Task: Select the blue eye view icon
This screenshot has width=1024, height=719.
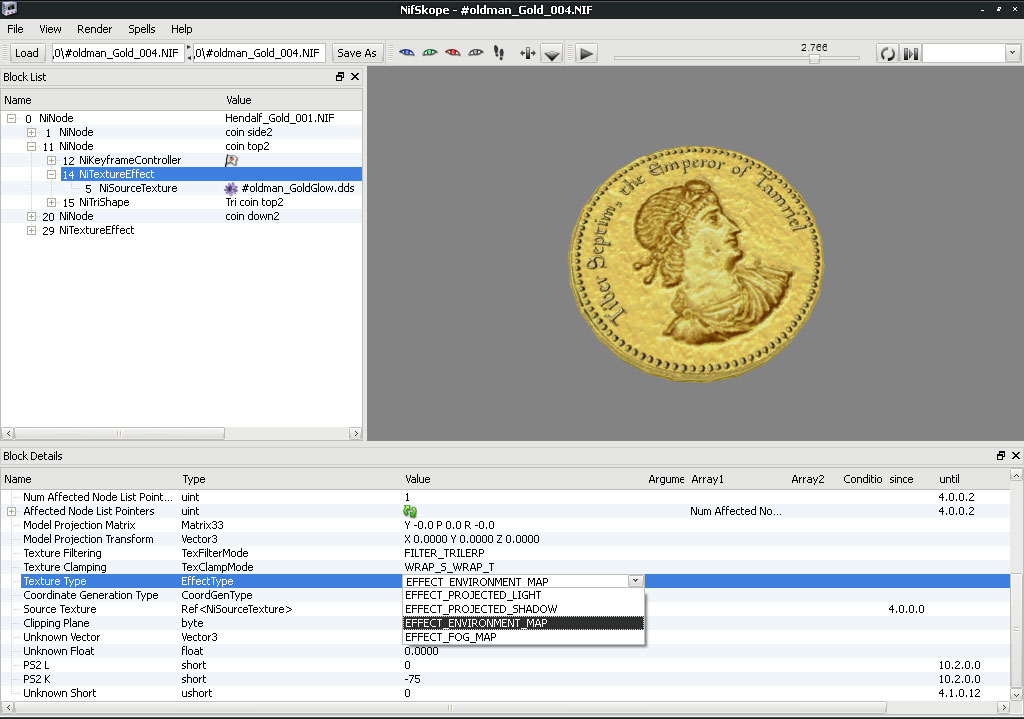Action: coord(406,53)
